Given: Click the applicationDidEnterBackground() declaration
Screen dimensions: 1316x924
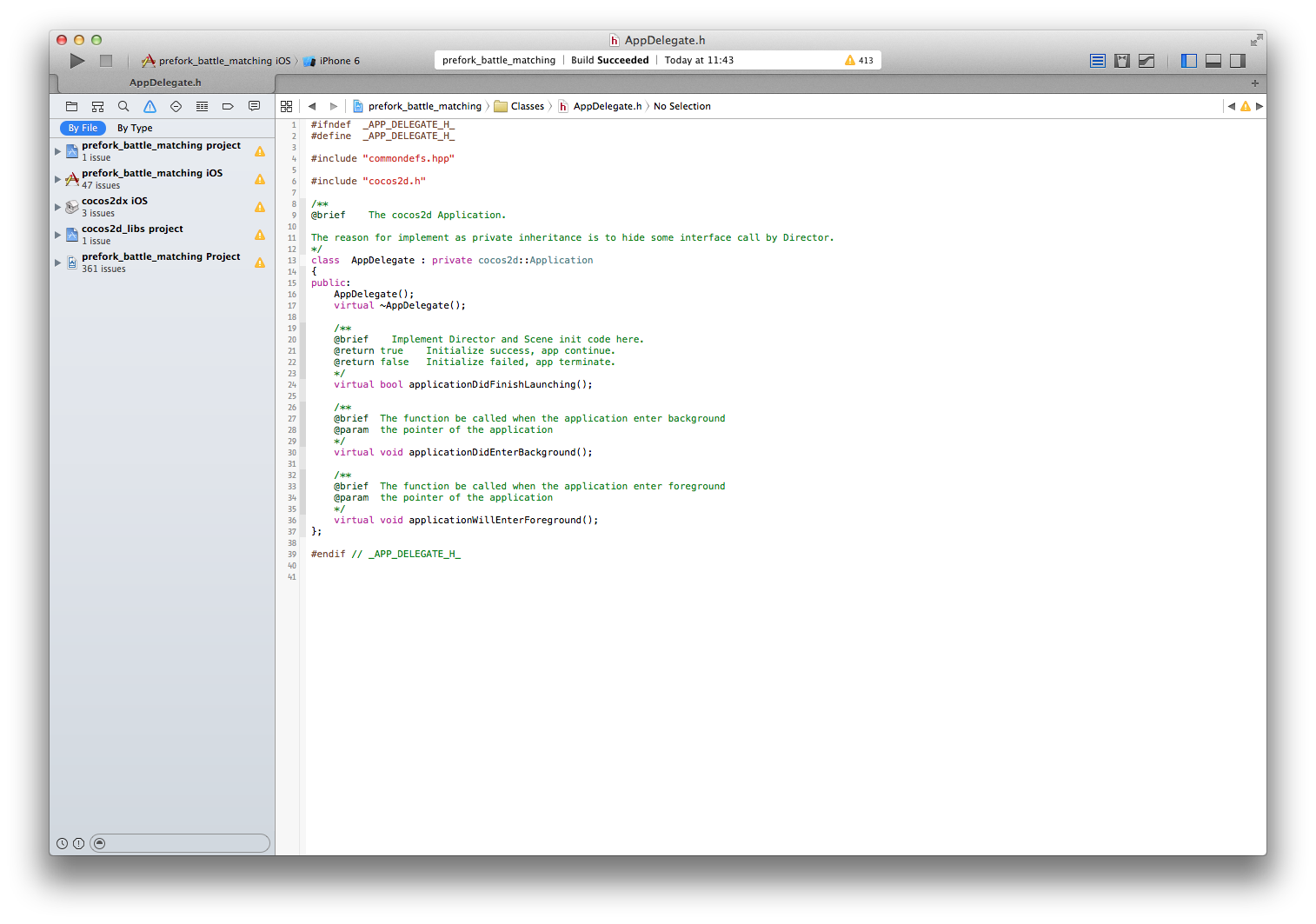Looking at the screenshot, I should point(463,452).
